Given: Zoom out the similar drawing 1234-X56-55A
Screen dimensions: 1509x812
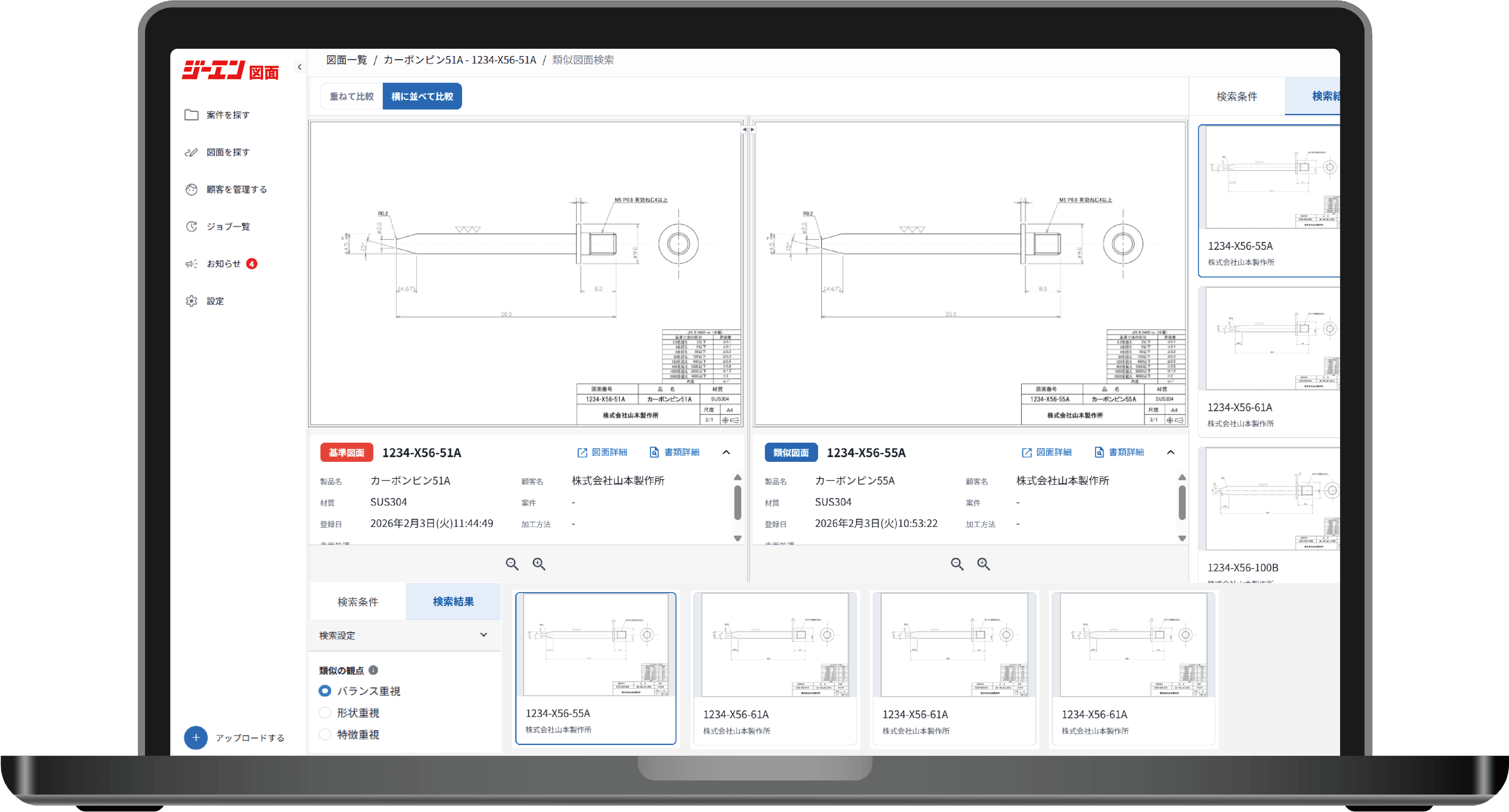Looking at the screenshot, I should pyautogui.click(x=957, y=564).
